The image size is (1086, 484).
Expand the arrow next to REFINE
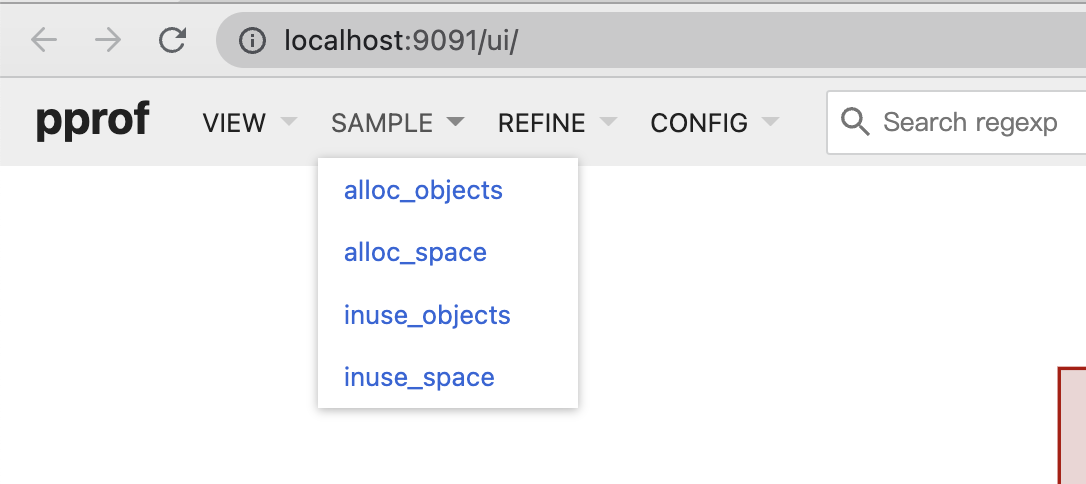pyautogui.click(x=607, y=122)
